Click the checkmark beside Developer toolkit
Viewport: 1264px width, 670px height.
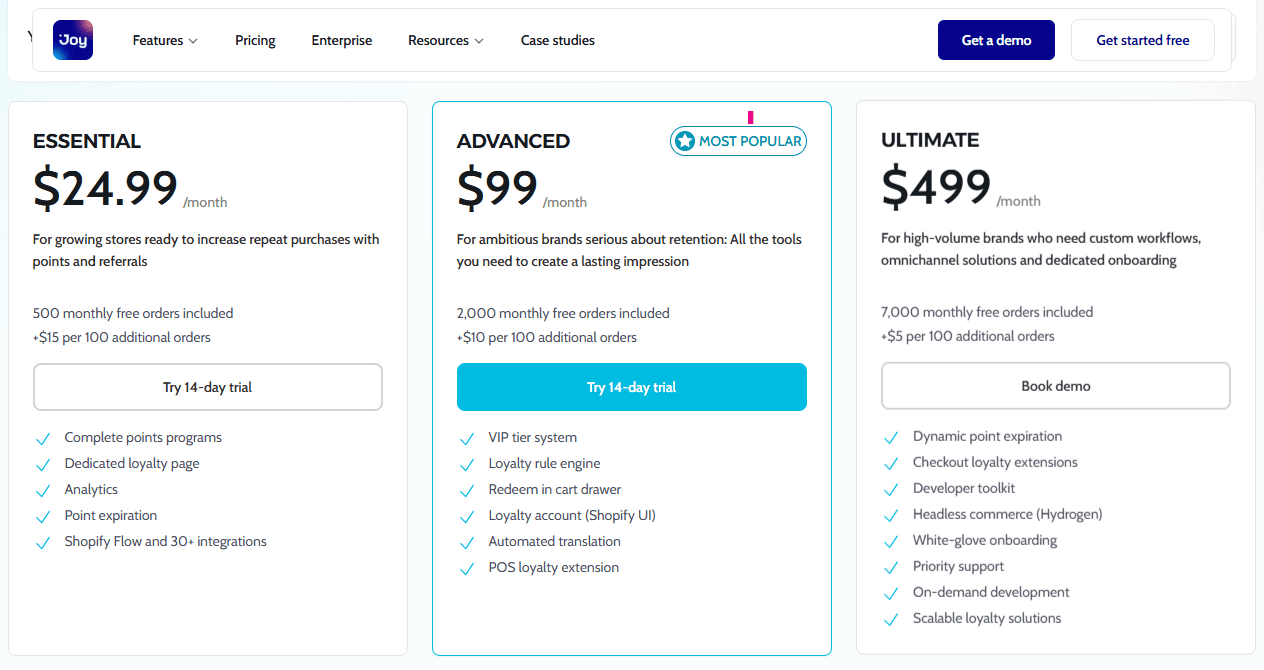(x=891, y=488)
